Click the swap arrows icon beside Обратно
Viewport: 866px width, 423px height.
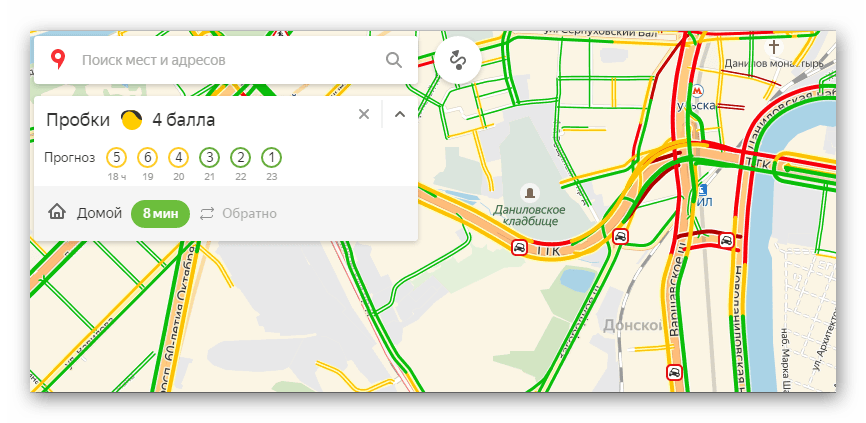pyautogui.click(x=207, y=214)
